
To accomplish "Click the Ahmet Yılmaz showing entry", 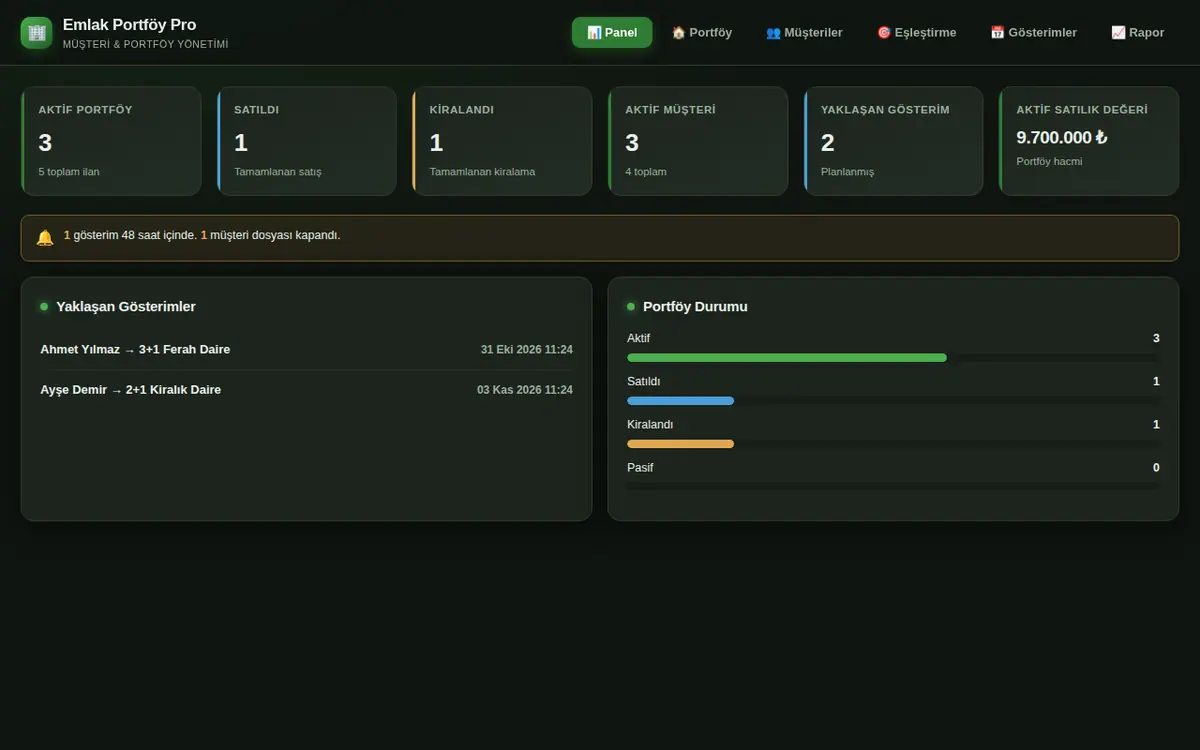I will click(x=306, y=349).
